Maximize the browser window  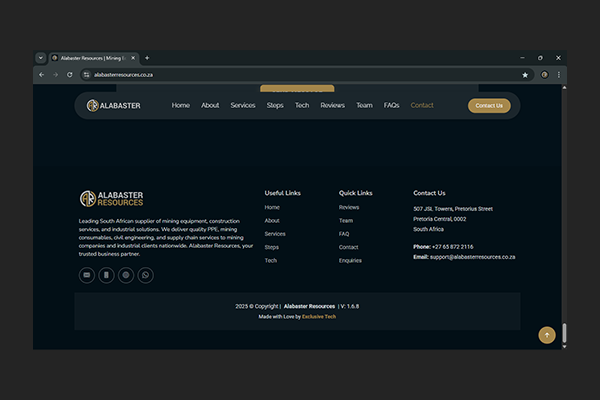pos(540,58)
